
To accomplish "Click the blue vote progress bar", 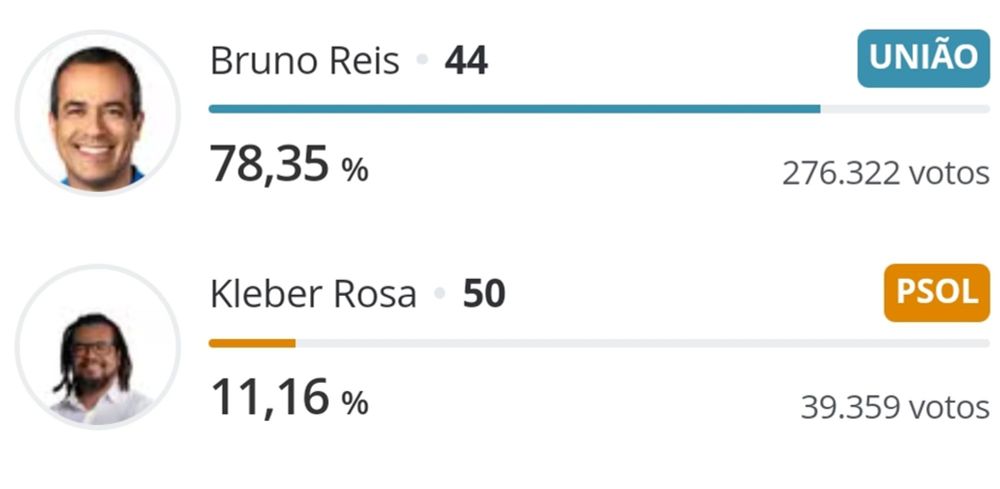I will pos(515,109).
